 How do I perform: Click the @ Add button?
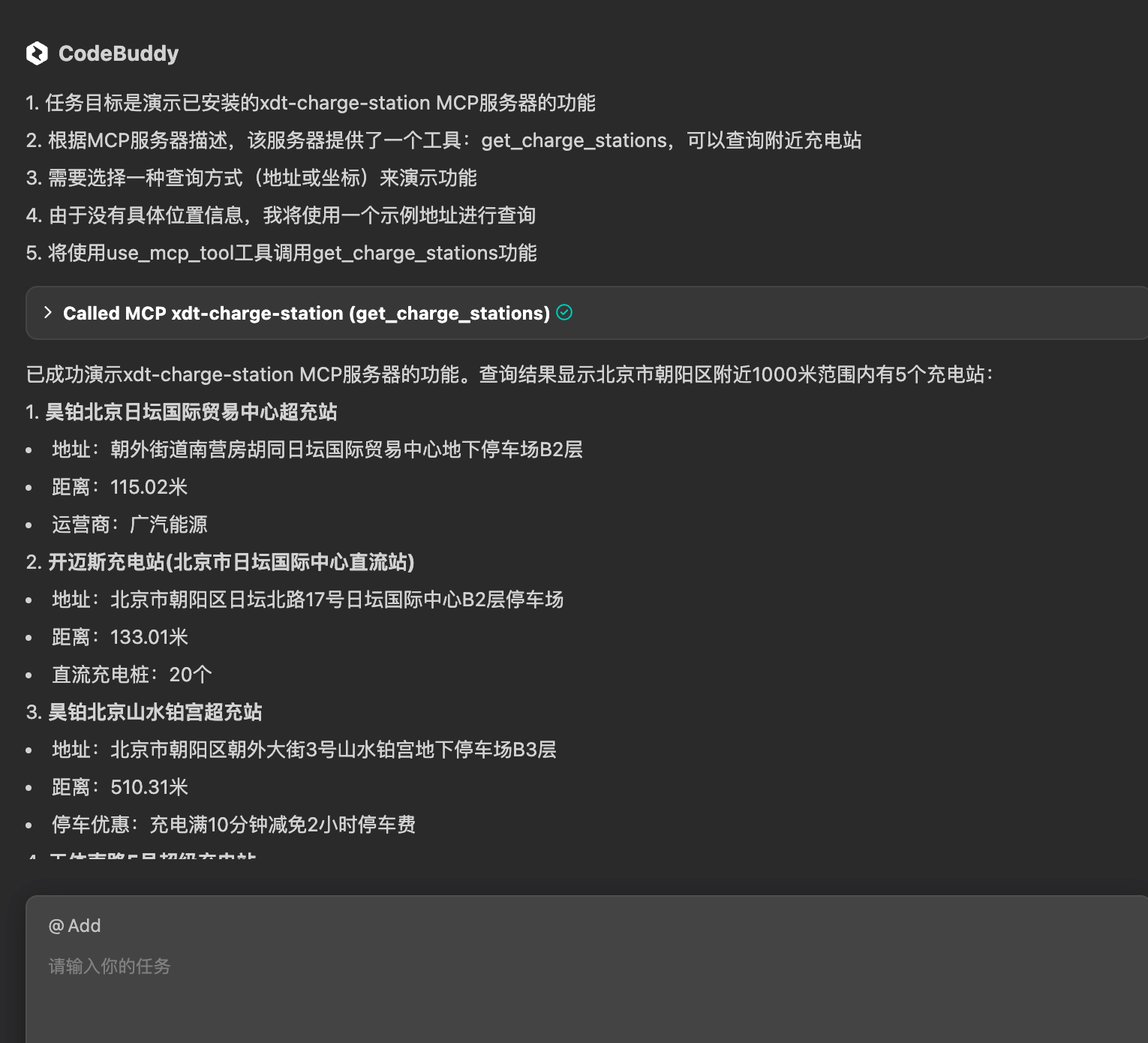tap(74, 925)
